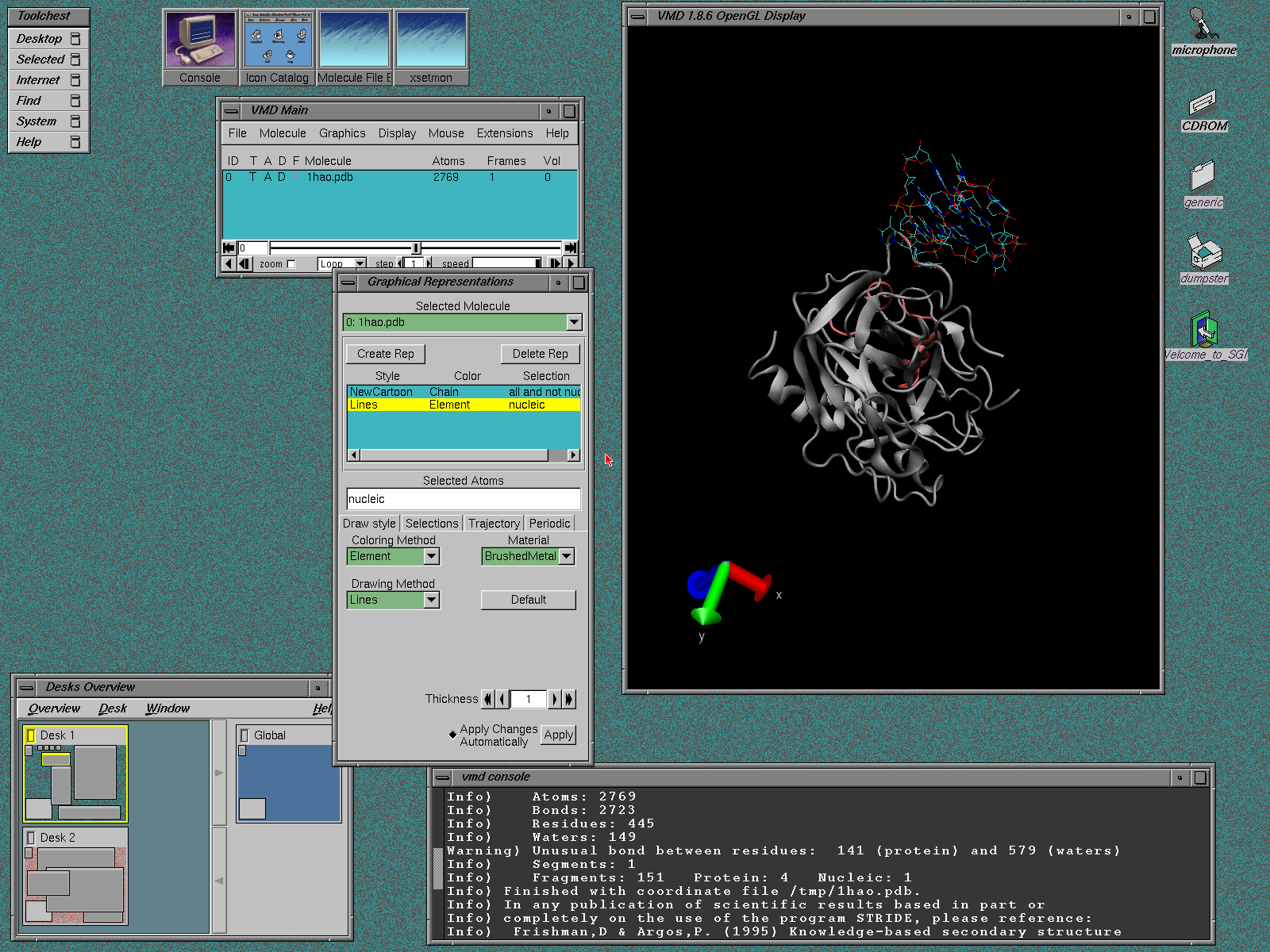Toggle Apply Changes Automatically
The height and width of the screenshot is (952, 1270).
[452, 735]
